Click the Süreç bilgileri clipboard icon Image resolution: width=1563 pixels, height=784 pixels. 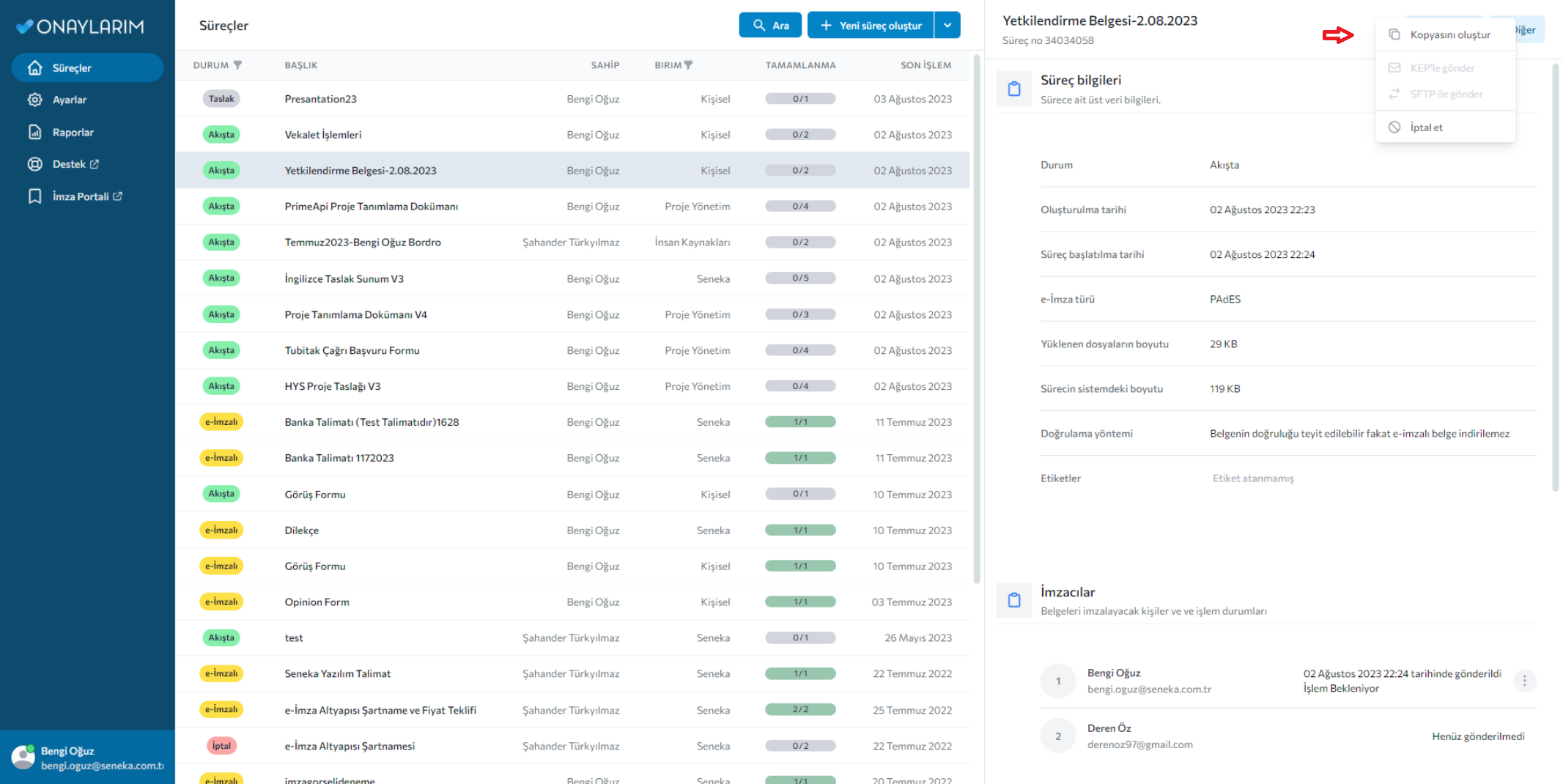tap(1014, 89)
